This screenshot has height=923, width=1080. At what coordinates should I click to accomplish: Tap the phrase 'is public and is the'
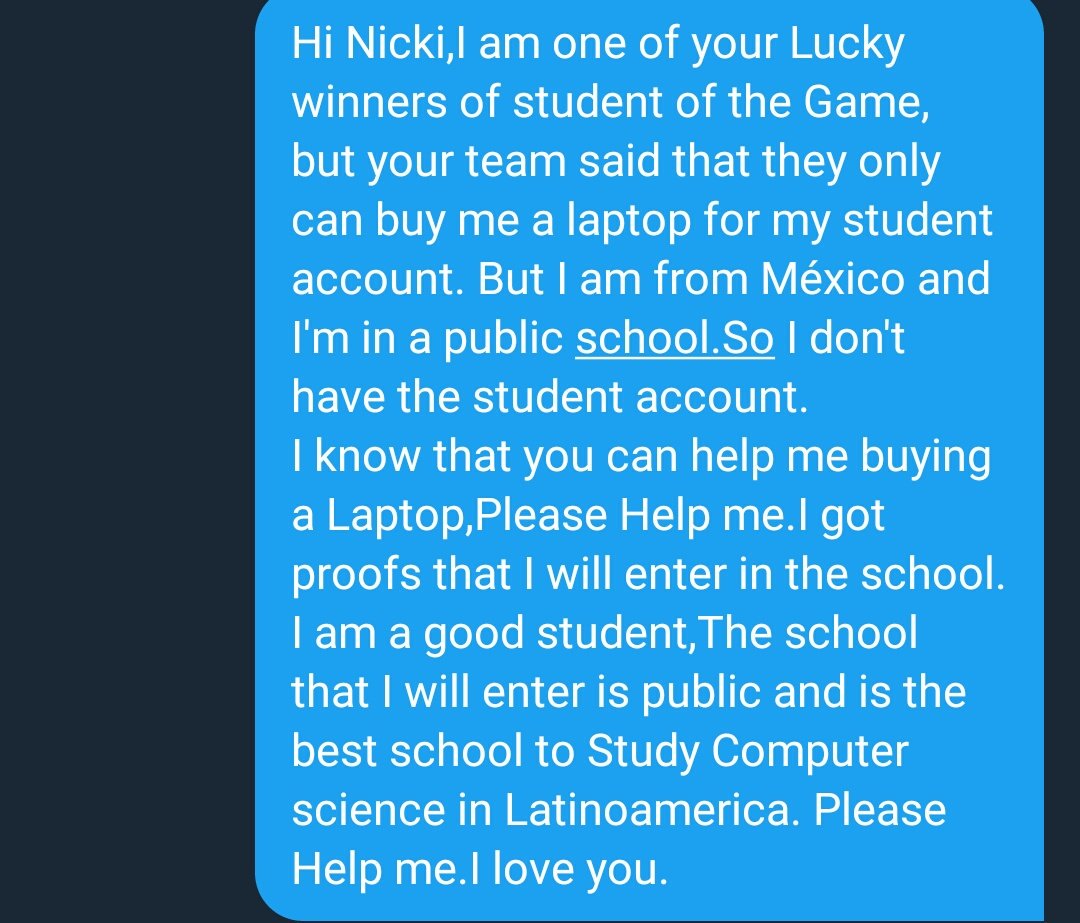coord(782,692)
